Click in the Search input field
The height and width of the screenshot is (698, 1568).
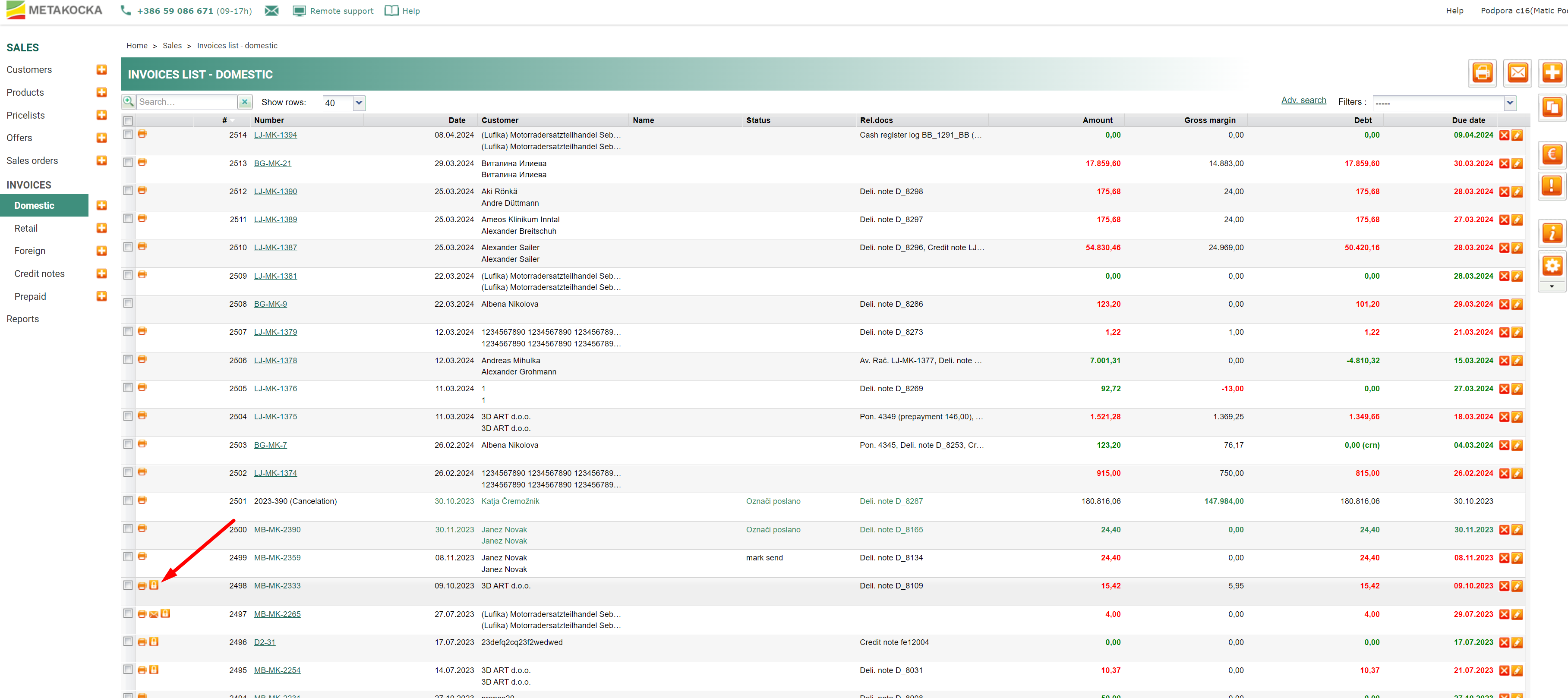coord(186,102)
